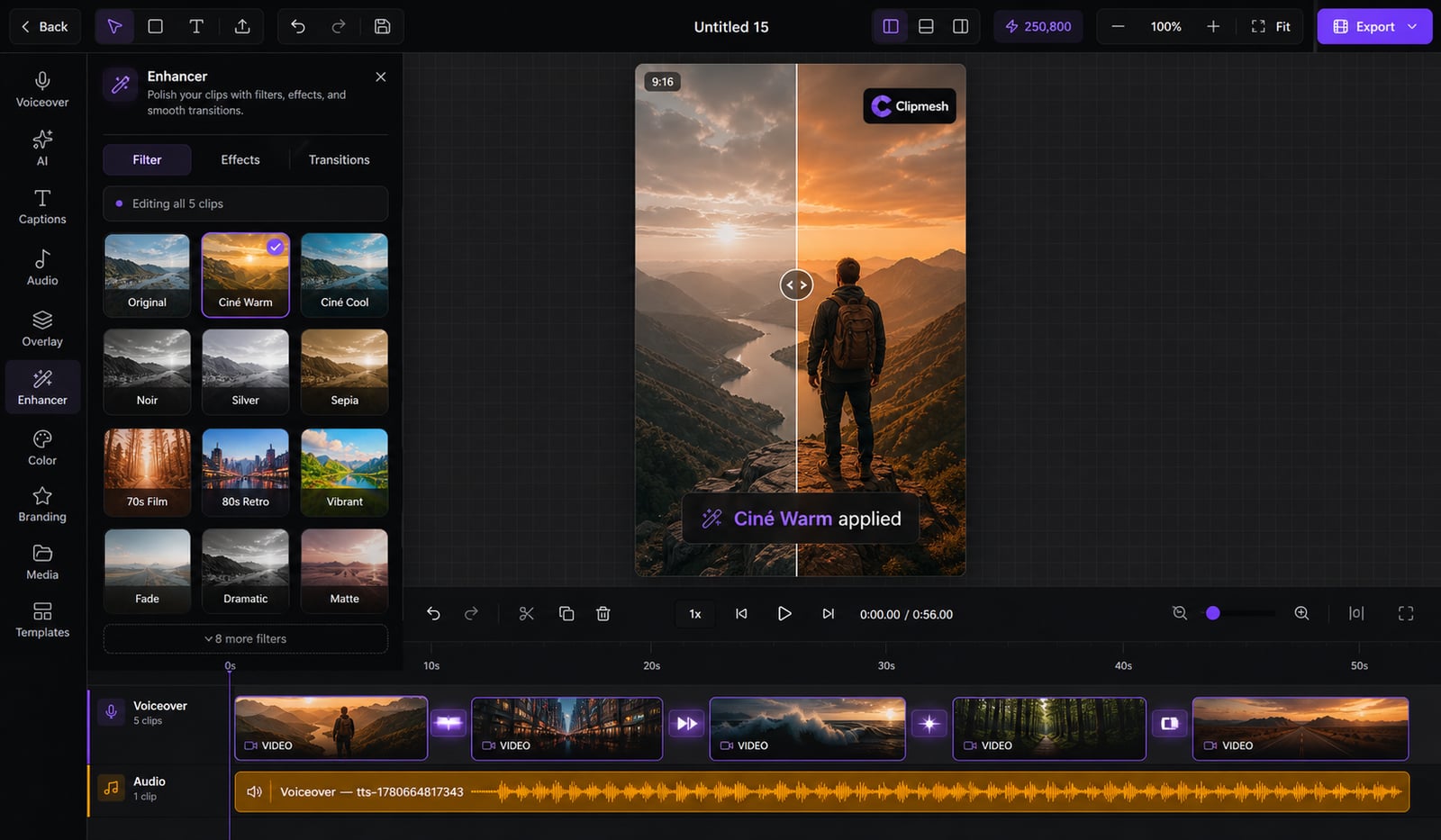The image size is (1441, 840).
Task: Switch to right sidebar layout view
Action: pos(961,26)
